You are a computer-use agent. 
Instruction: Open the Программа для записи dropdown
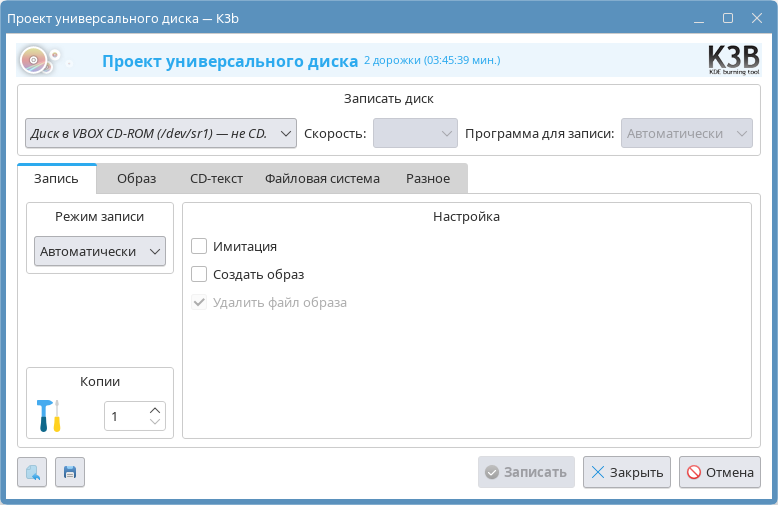pos(687,133)
